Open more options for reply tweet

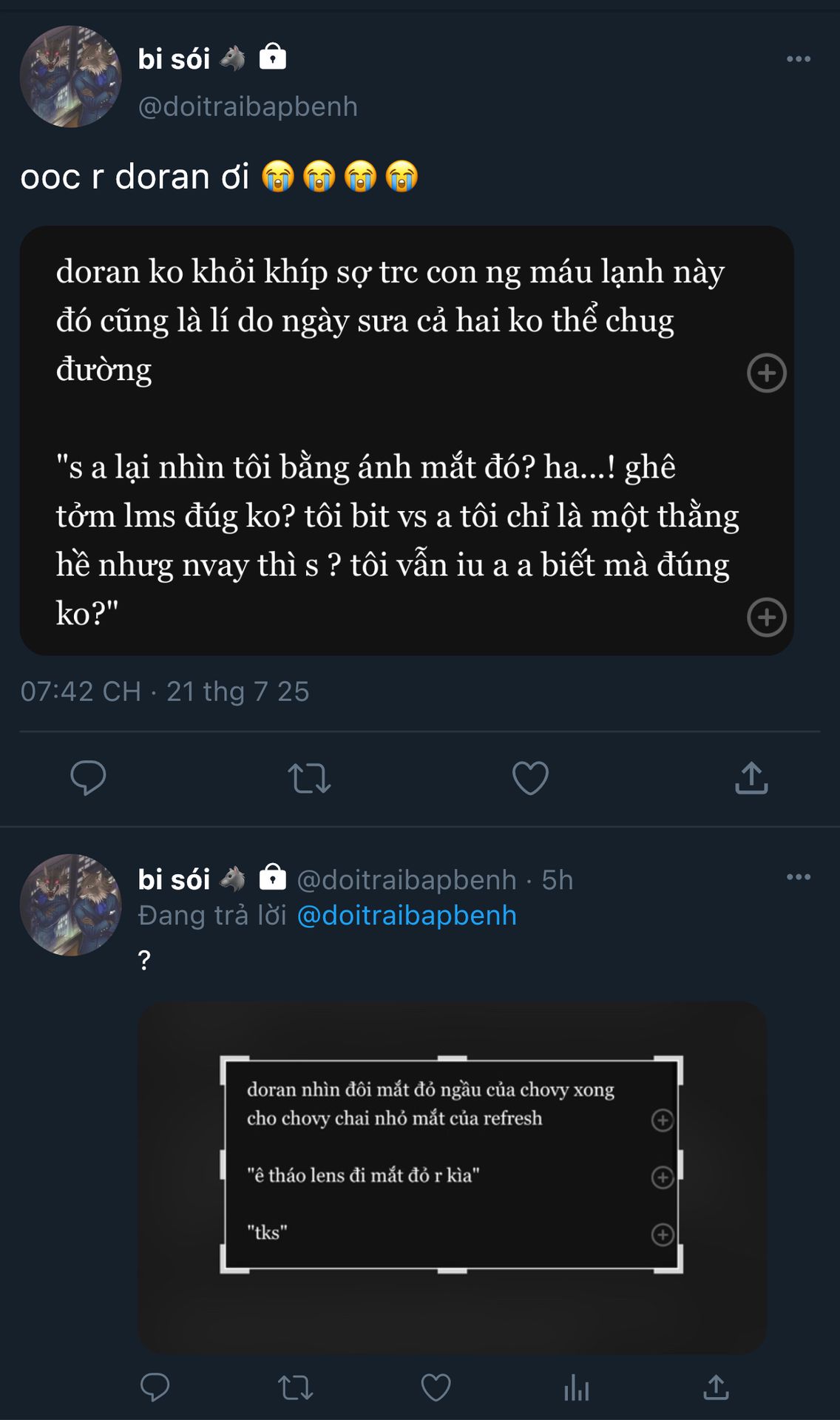[798, 877]
